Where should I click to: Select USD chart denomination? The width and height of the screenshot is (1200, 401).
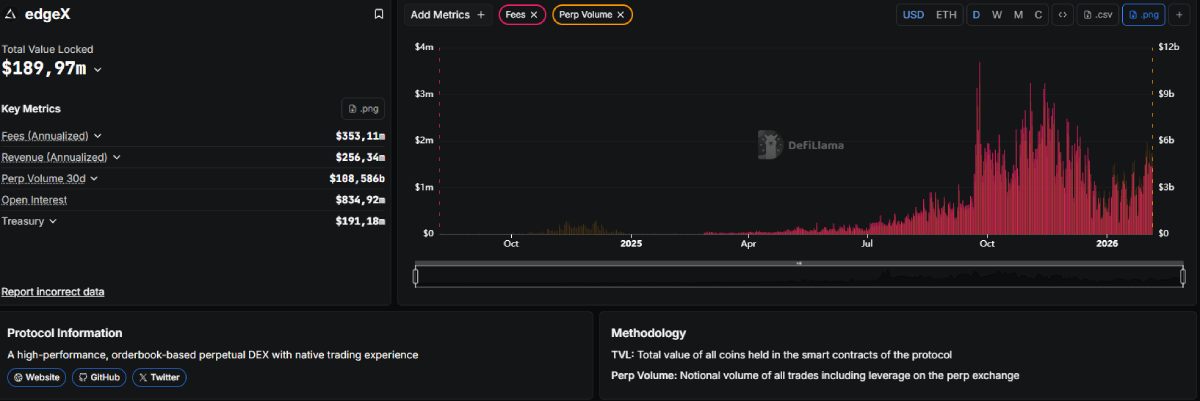click(913, 15)
